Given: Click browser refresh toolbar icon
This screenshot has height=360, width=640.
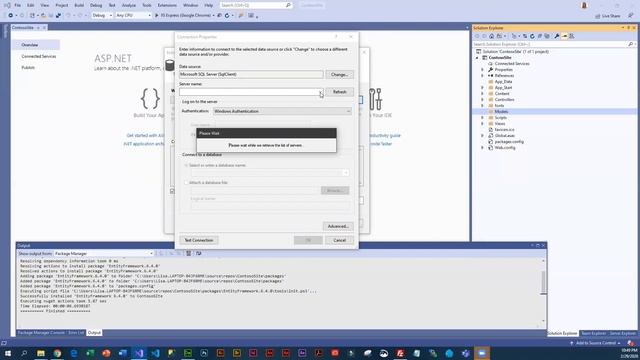Looking at the screenshot, I should click(x=227, y=16).
